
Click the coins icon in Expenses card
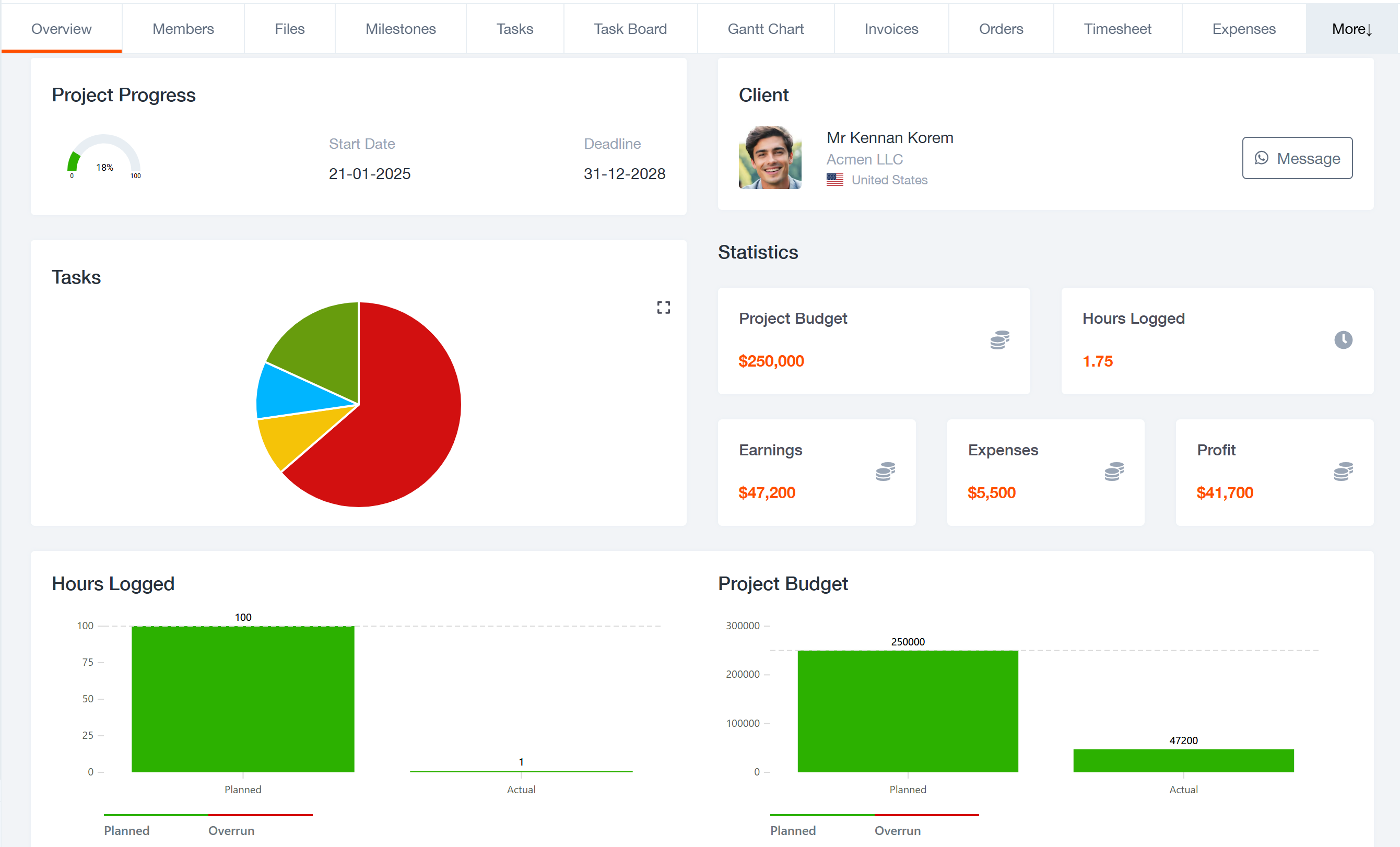pos(1114,471)
